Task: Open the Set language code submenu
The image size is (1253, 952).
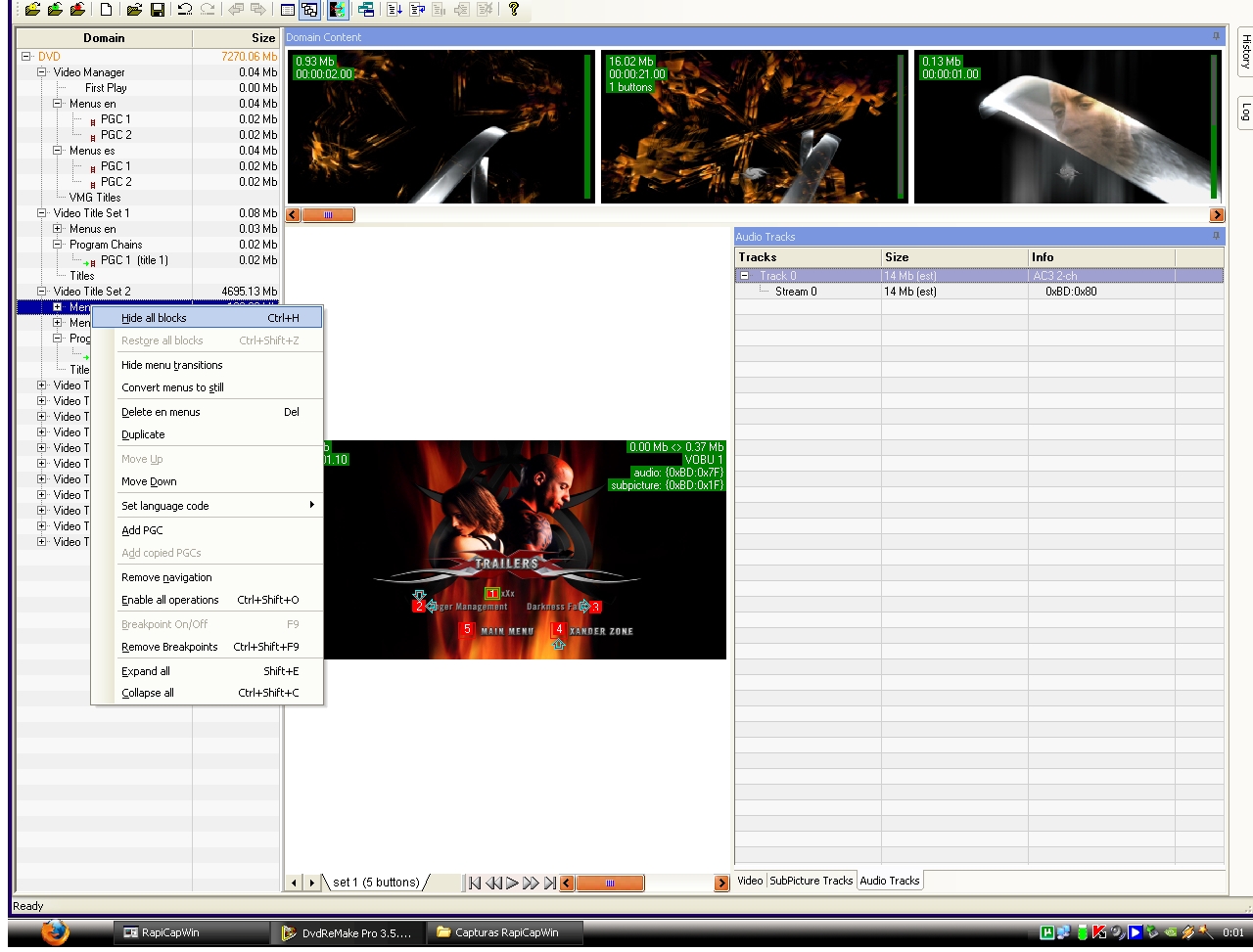Action: [207, 506]
